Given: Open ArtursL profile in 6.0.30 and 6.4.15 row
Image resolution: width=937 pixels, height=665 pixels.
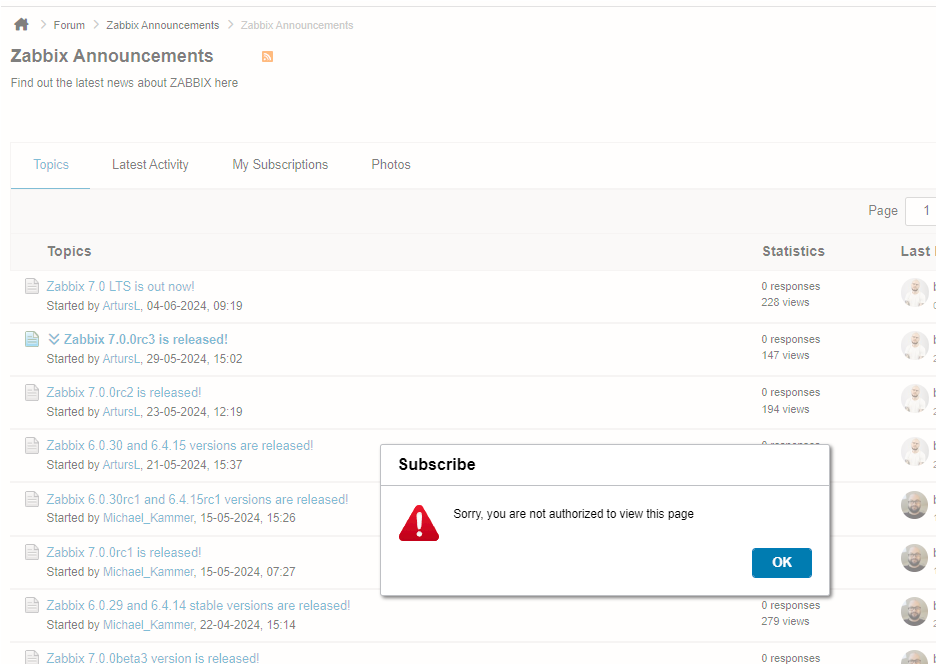Looking at the screenshot, I should point(122,465).
